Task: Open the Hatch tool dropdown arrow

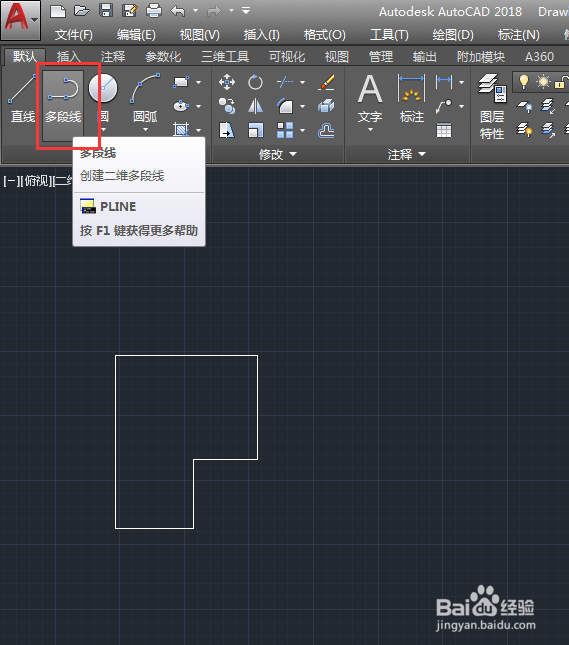Action: [199, 130]
